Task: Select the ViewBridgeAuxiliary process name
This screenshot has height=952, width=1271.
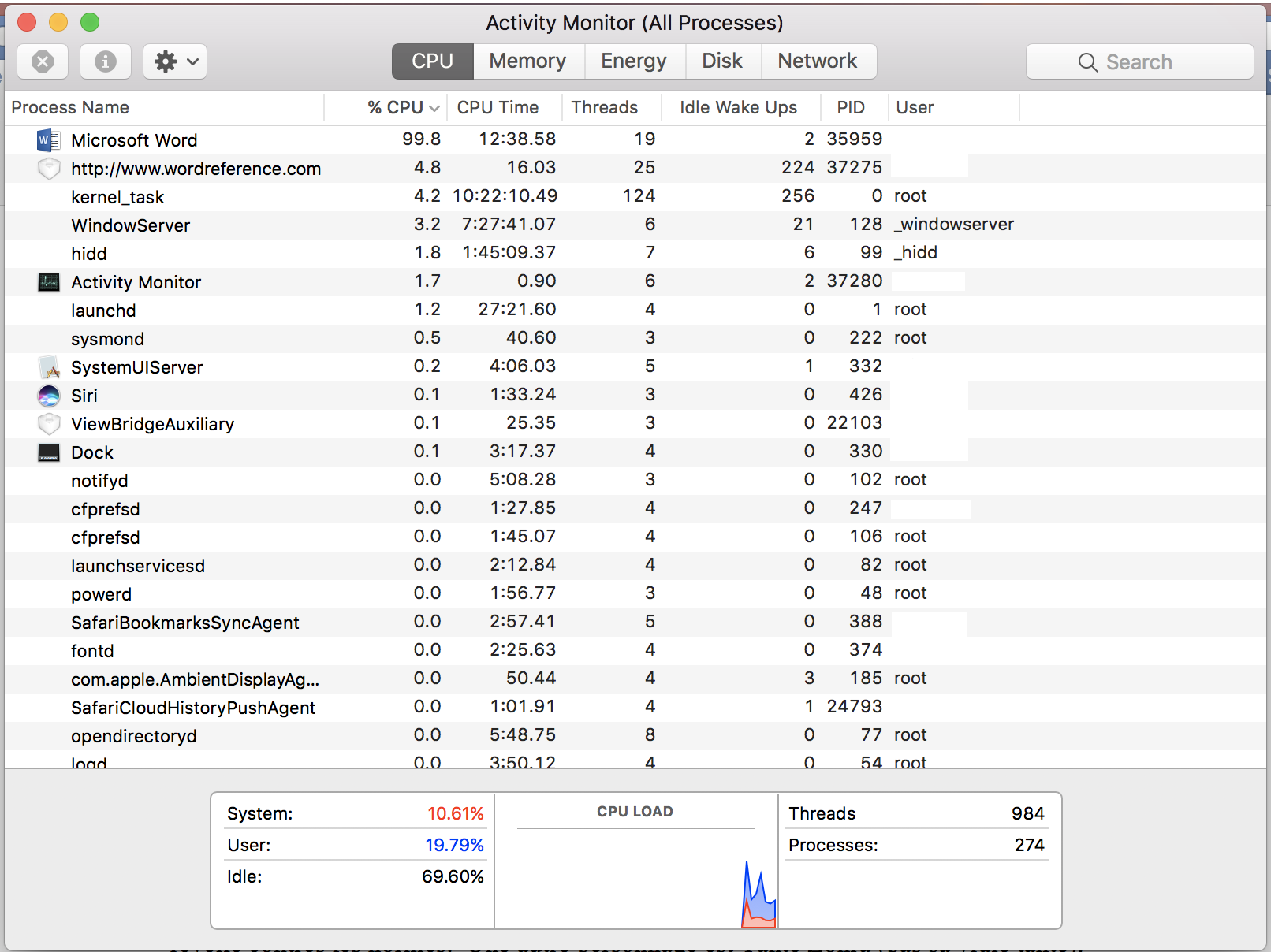Action: click(x=152, y=424)
